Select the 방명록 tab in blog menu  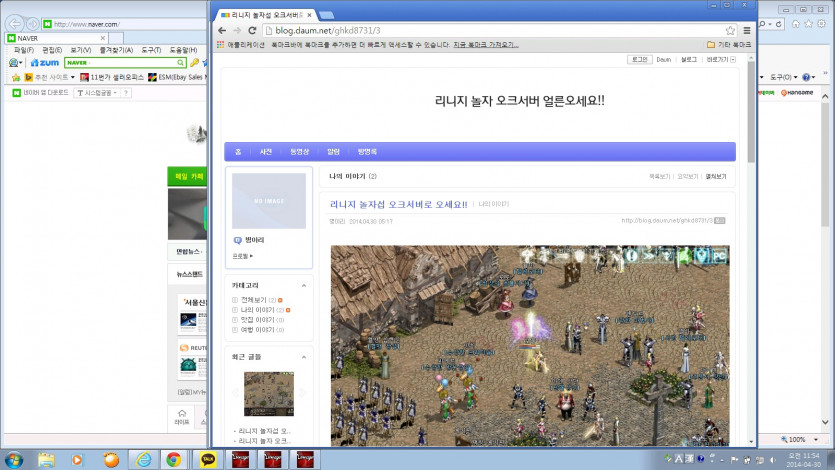pyautogui.click(x=367, y=152)
